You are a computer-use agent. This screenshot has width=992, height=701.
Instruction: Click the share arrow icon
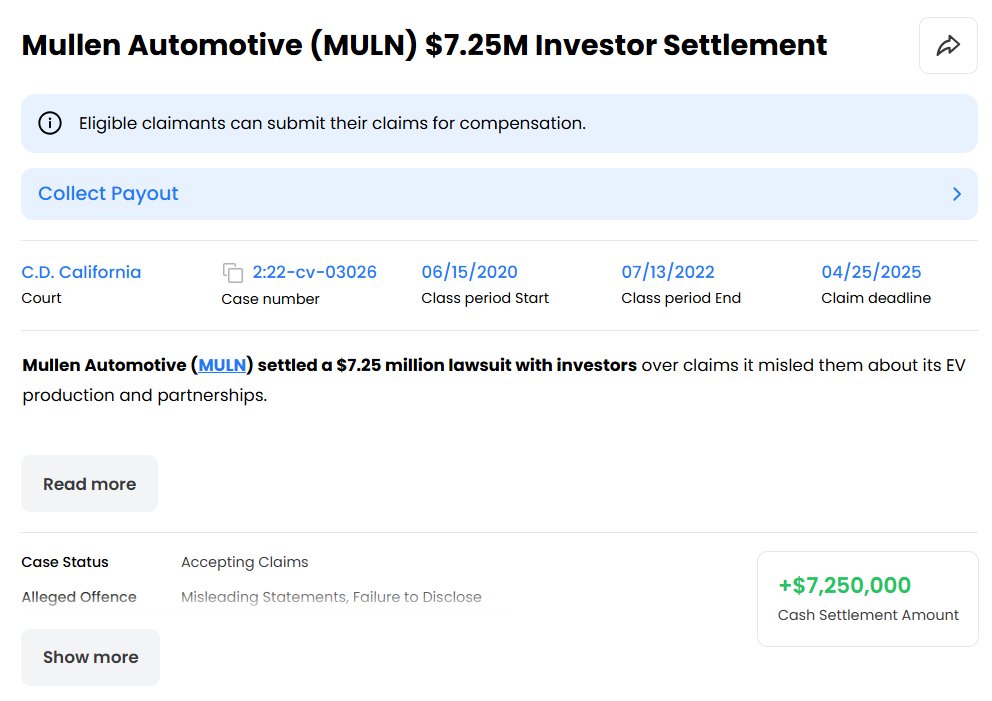point(948,46)
